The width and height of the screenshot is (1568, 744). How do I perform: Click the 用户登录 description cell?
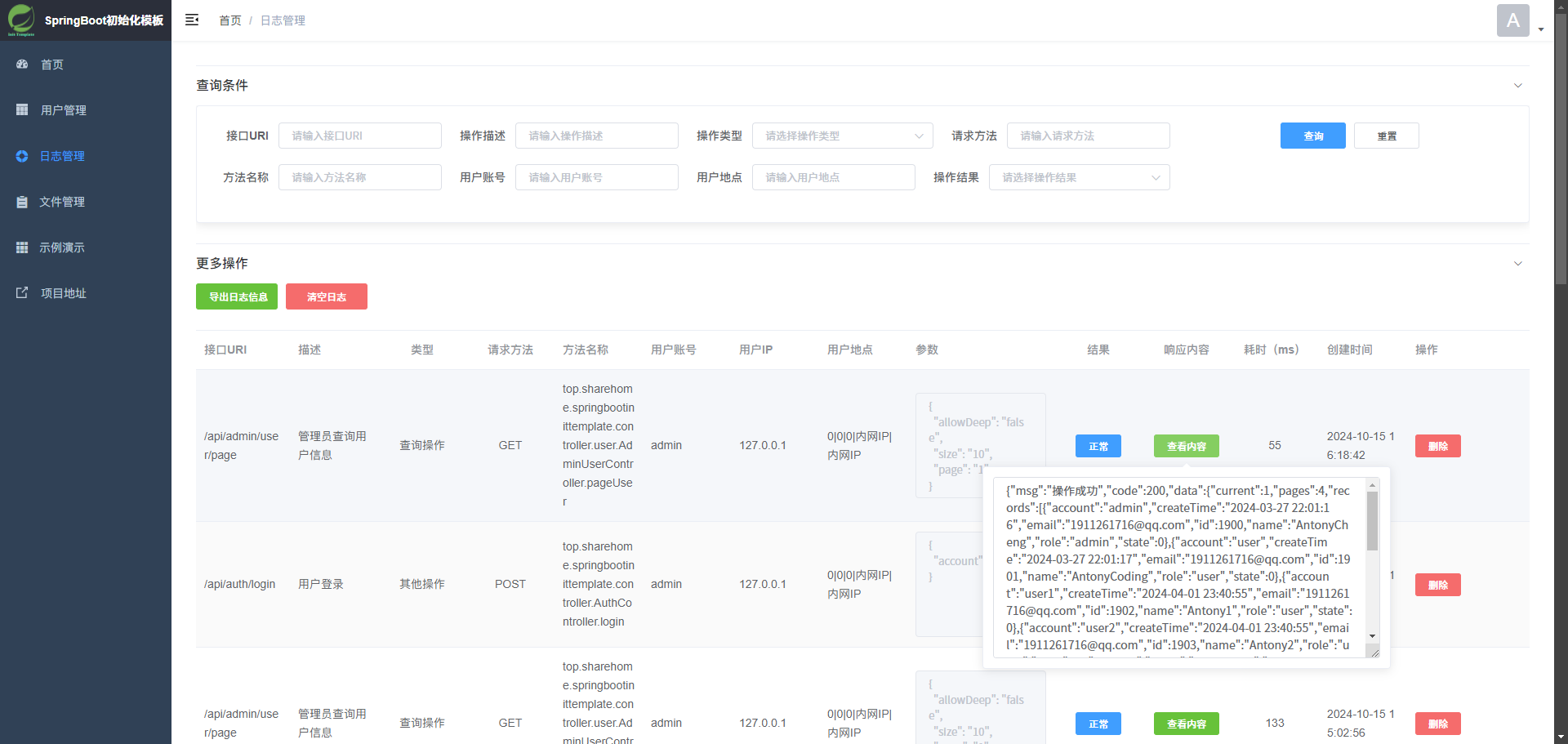pyautogui.click(x=321, y=584)
